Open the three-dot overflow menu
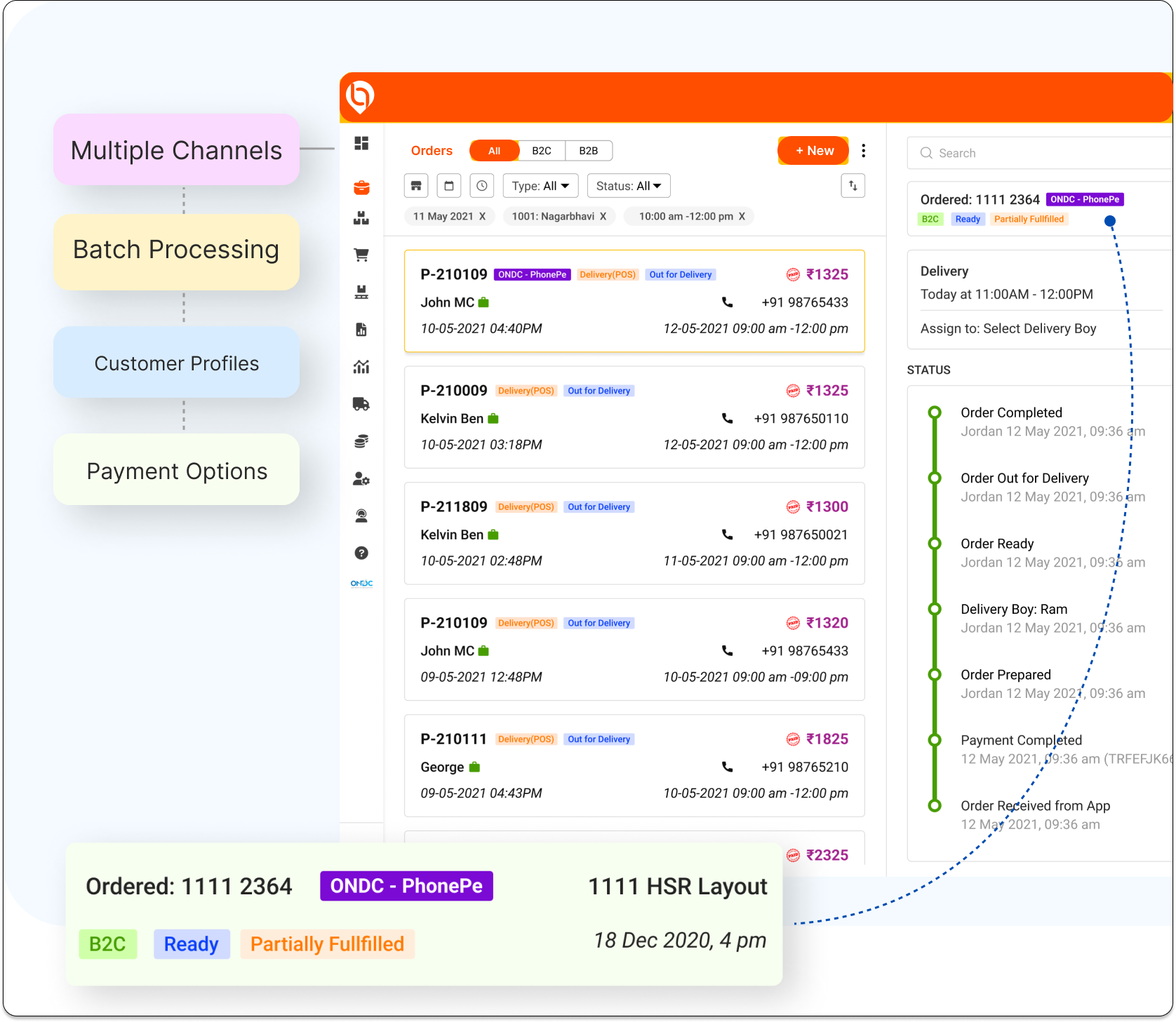 [864, 150]
